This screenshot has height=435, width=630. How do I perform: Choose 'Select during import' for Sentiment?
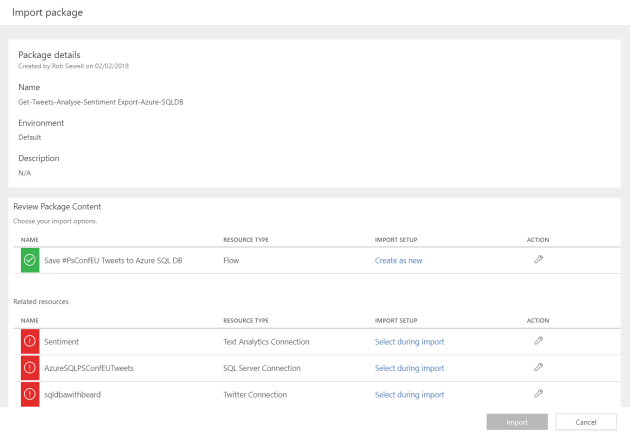(x=409, y=341)
